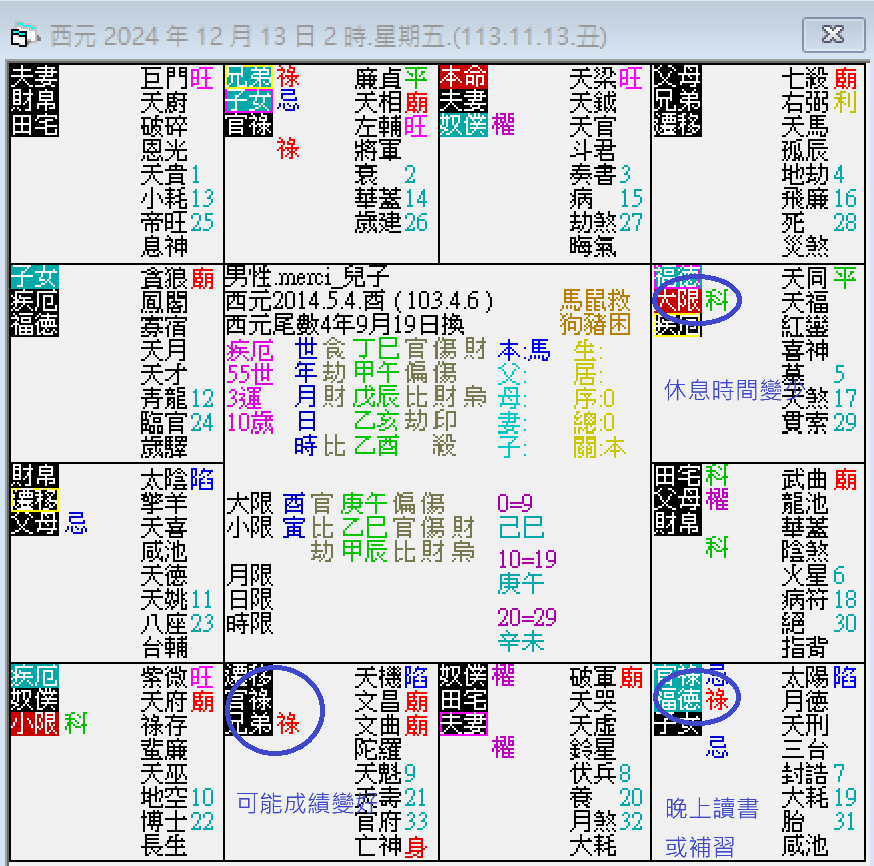Click the 西元尾數4年9月19日換 line

(344, 325)
